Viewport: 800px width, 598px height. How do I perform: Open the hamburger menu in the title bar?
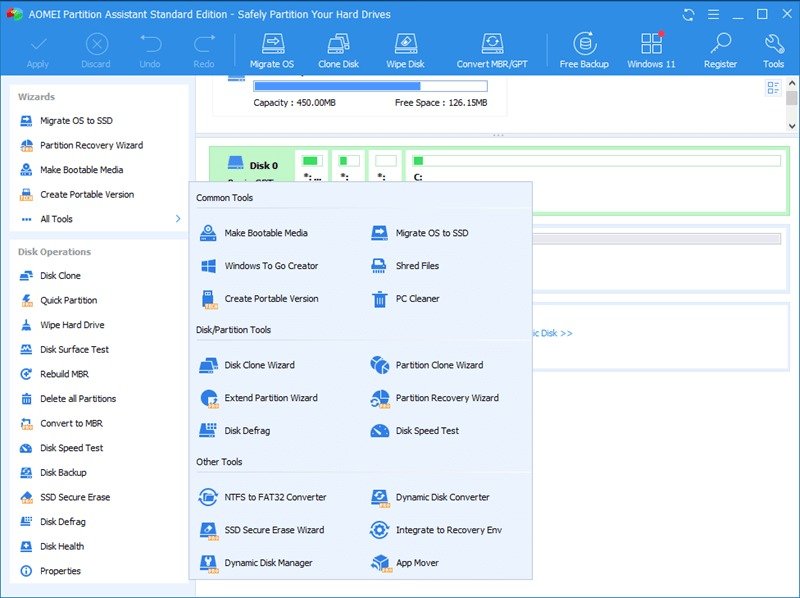(713, 14)
